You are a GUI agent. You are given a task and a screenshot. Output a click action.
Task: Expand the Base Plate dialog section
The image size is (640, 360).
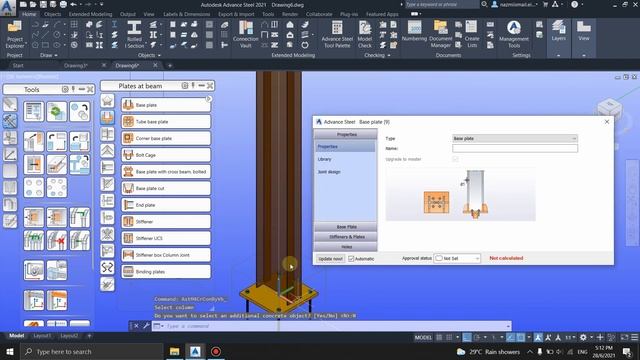click(x=346, y=227)
